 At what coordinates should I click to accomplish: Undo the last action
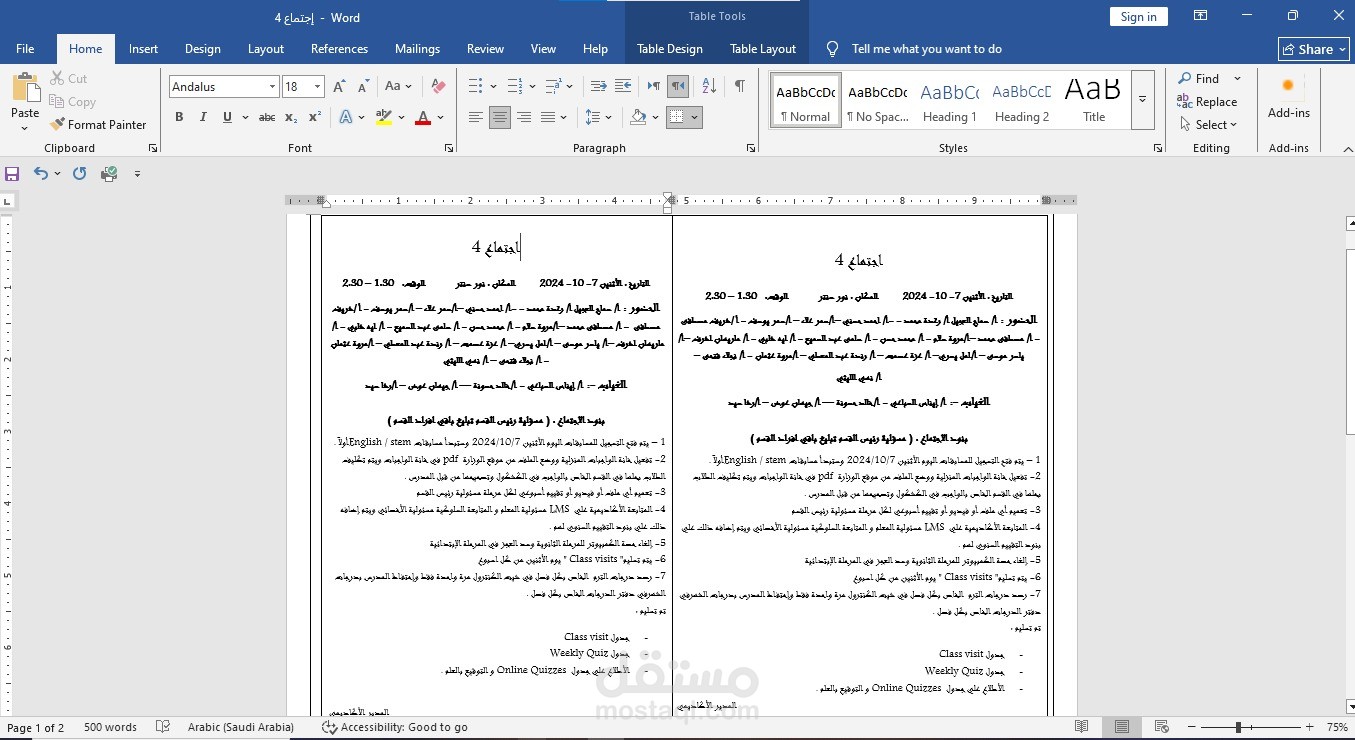pyautogui.click(x=40, y=173)
